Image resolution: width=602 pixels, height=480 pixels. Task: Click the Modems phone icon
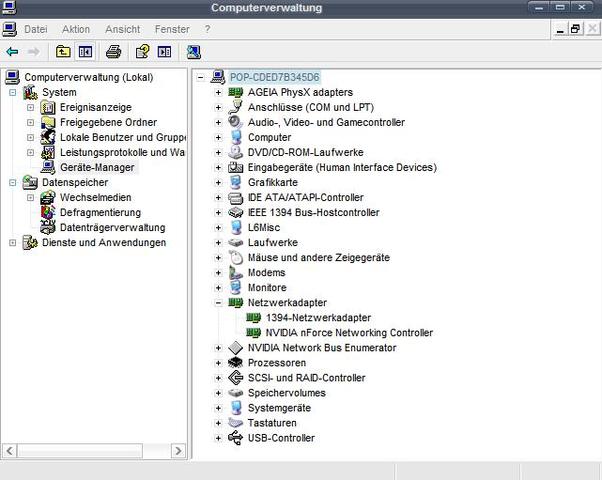coord(235,273)
